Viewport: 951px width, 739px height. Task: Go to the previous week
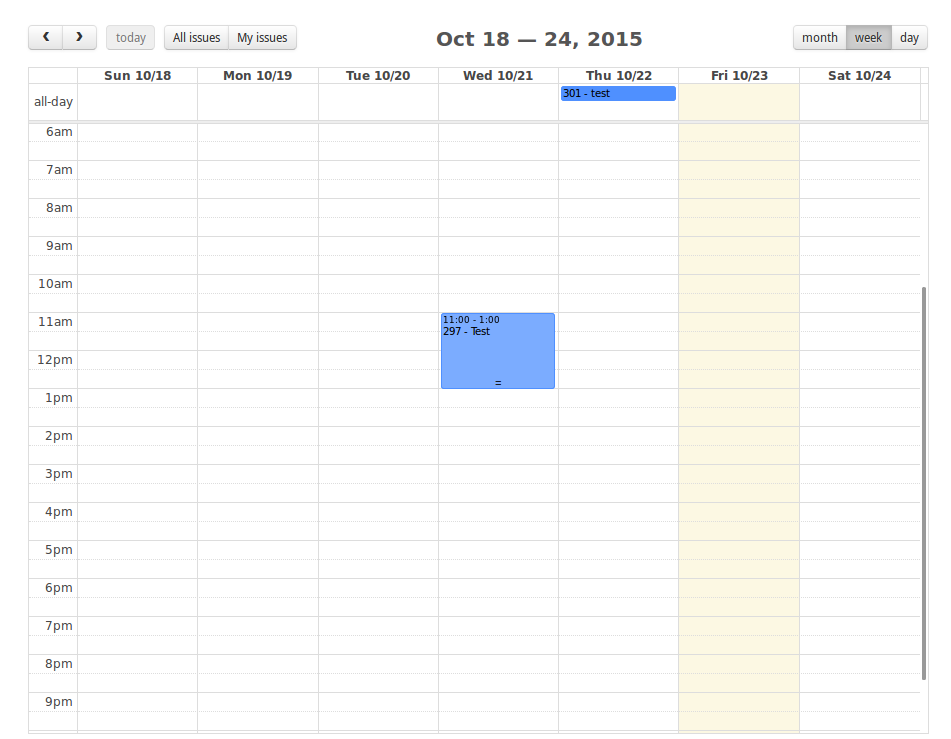pos(45,38)
